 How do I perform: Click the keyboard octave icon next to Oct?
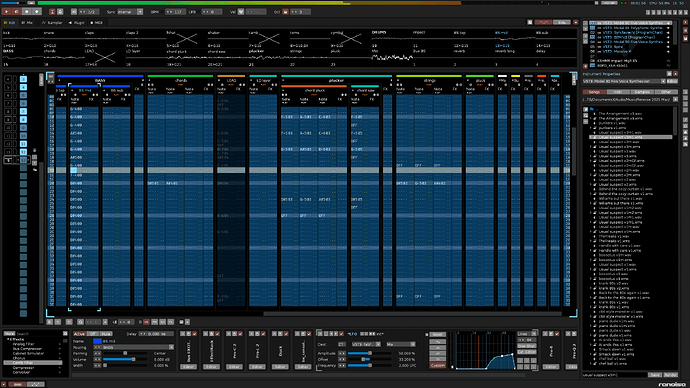tap(286, 12)
